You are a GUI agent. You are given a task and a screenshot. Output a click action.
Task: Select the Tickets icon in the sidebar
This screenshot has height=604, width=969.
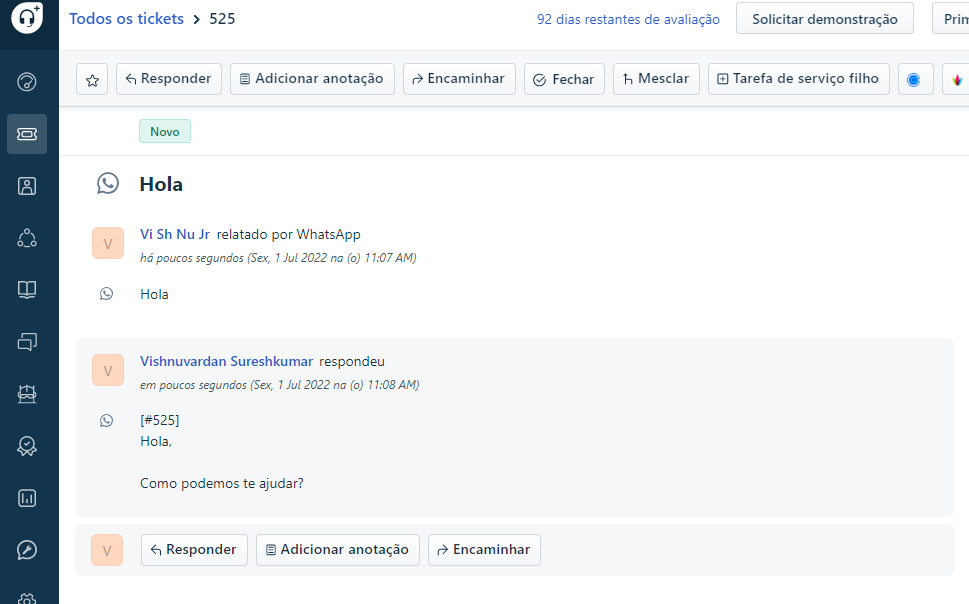(27, 133)
